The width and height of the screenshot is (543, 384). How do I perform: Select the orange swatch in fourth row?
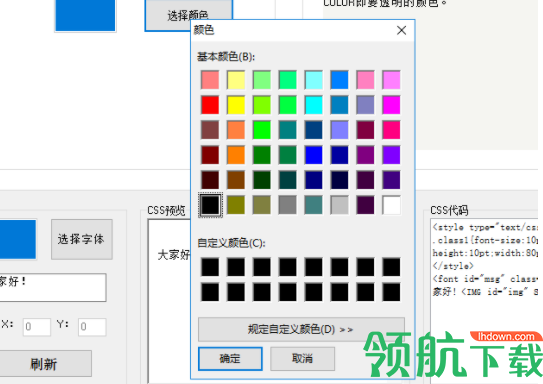point(236,155)
